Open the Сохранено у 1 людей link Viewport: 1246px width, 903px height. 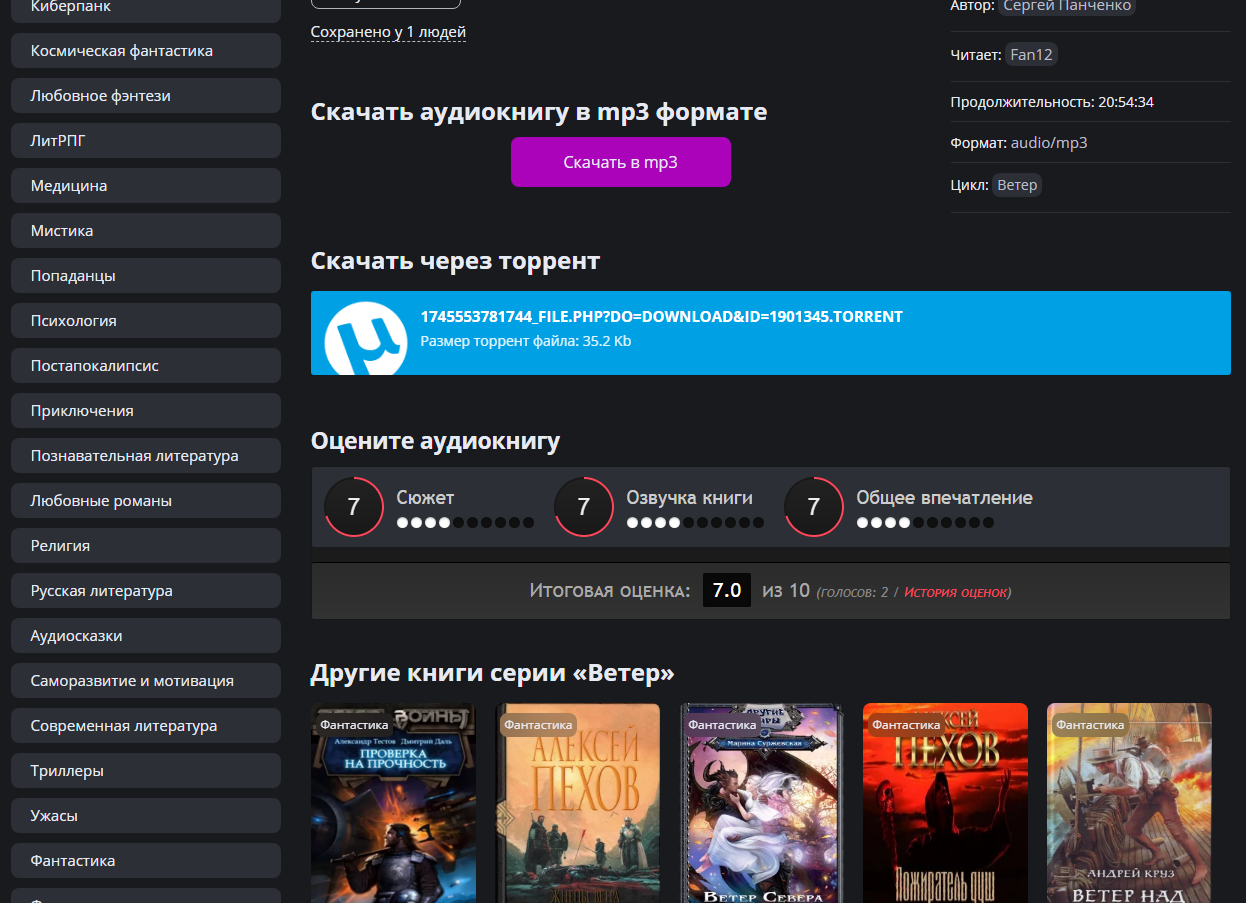click(x=388, y=32)
